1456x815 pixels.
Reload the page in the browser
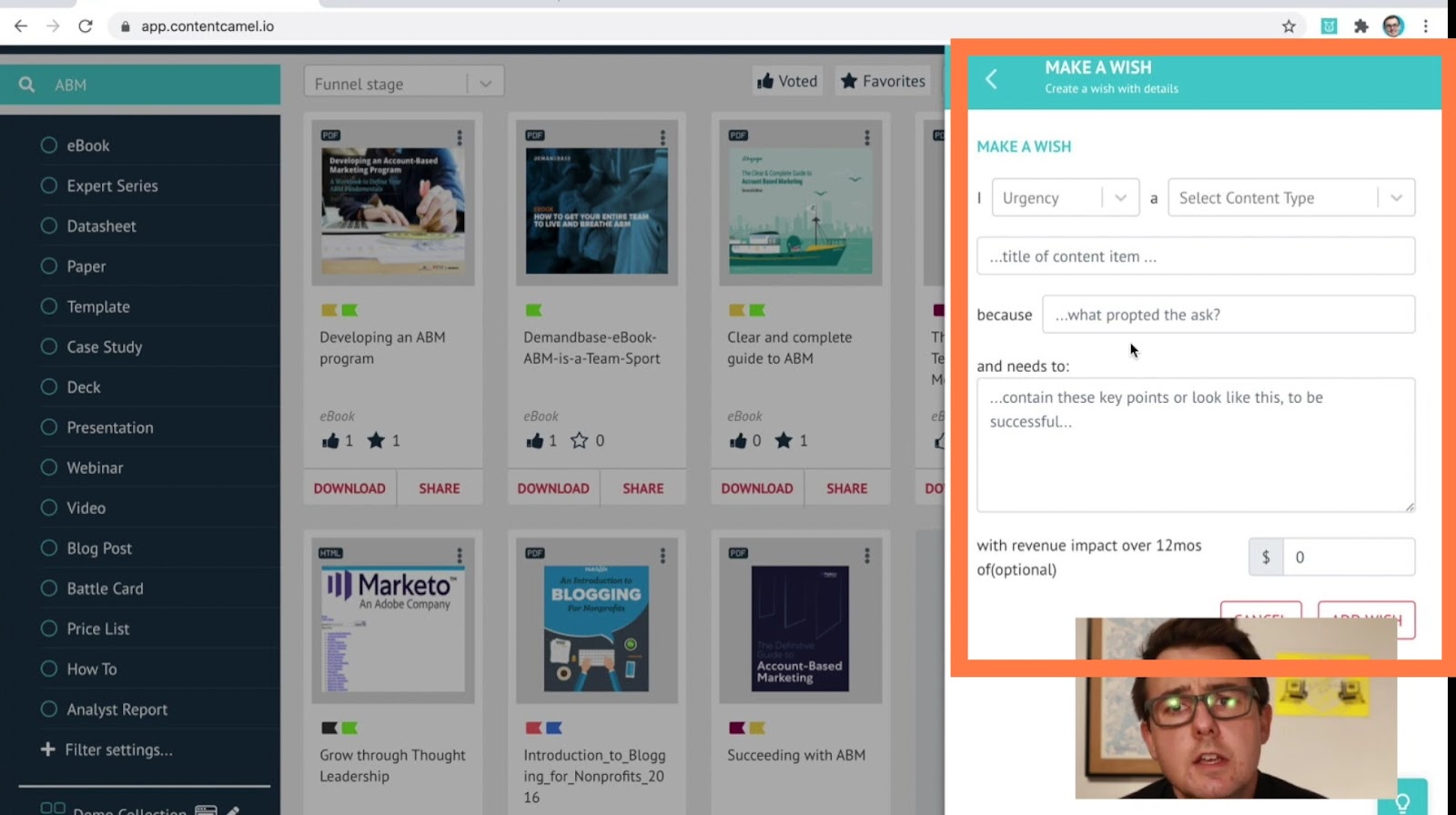86,26
